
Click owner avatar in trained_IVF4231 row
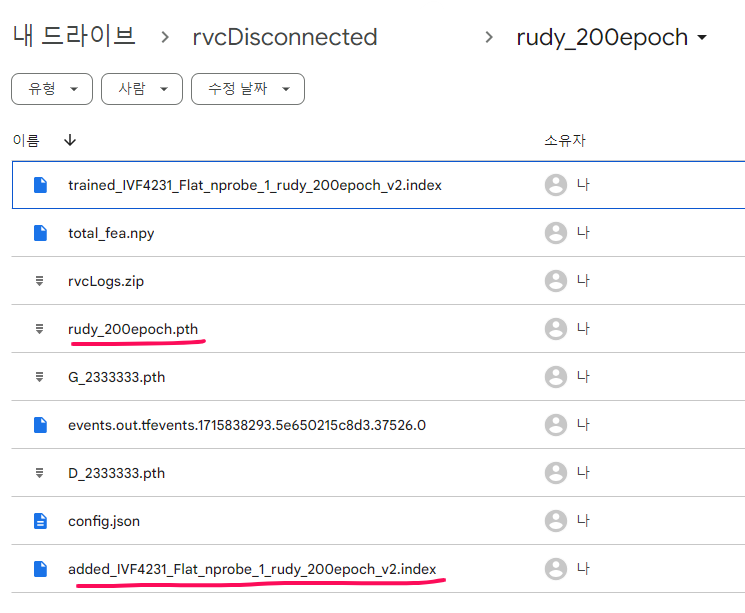pyautogui.click(x=555, y=185)
